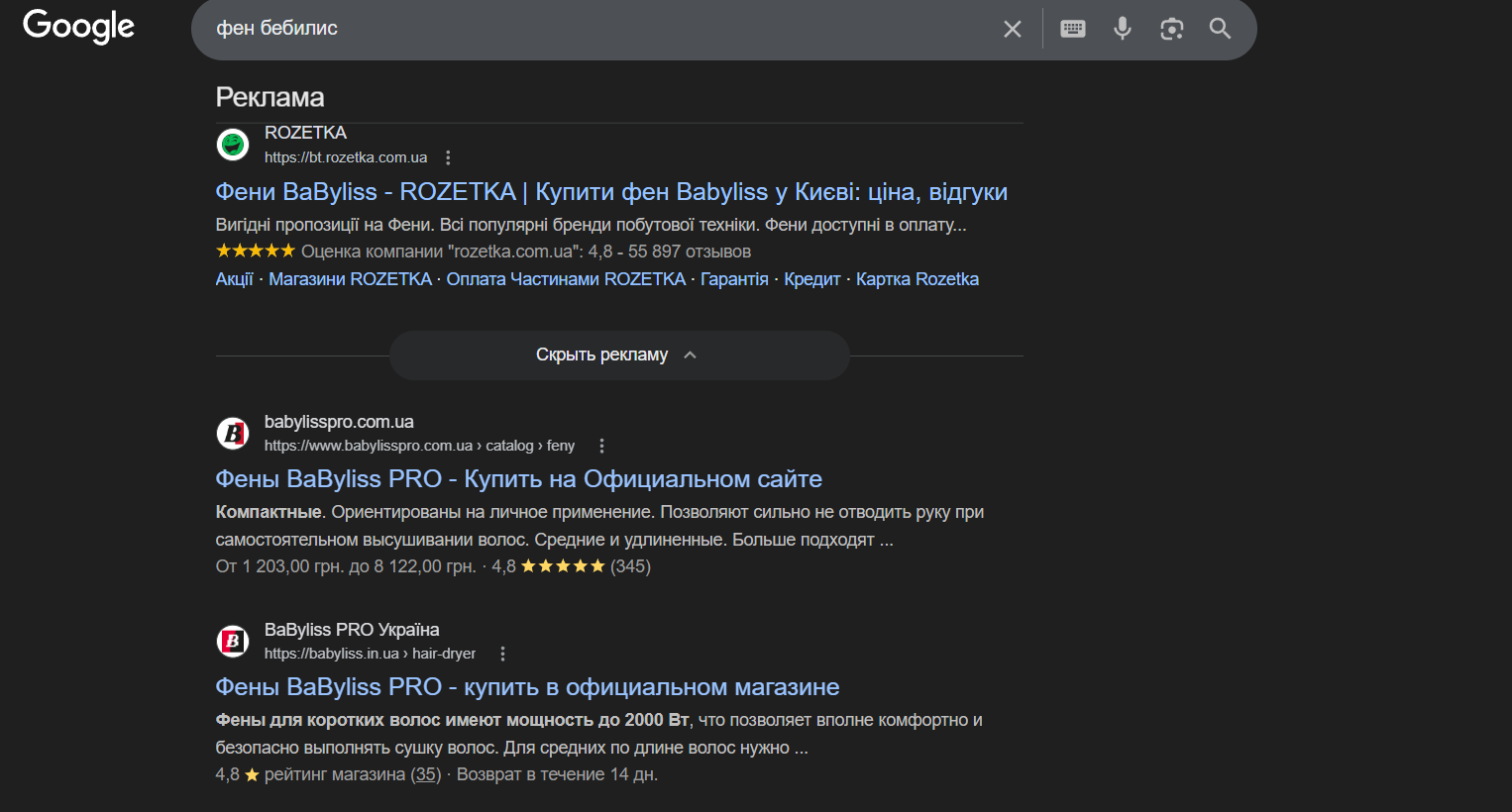Open 'Магазини ROZETKA' sitelink
This screenshot has height=812, width=1512.
click(x=350, y=279)
